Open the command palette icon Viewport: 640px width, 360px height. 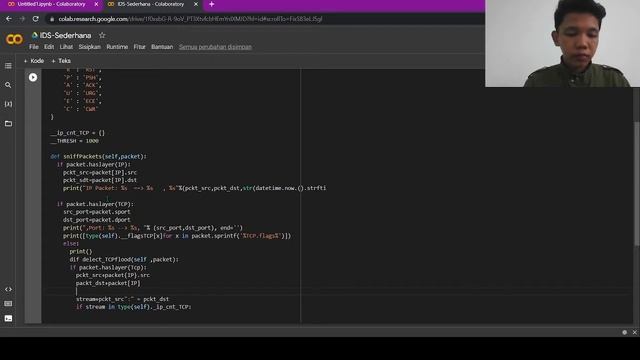pyautogui.click(x=8, y=304)
